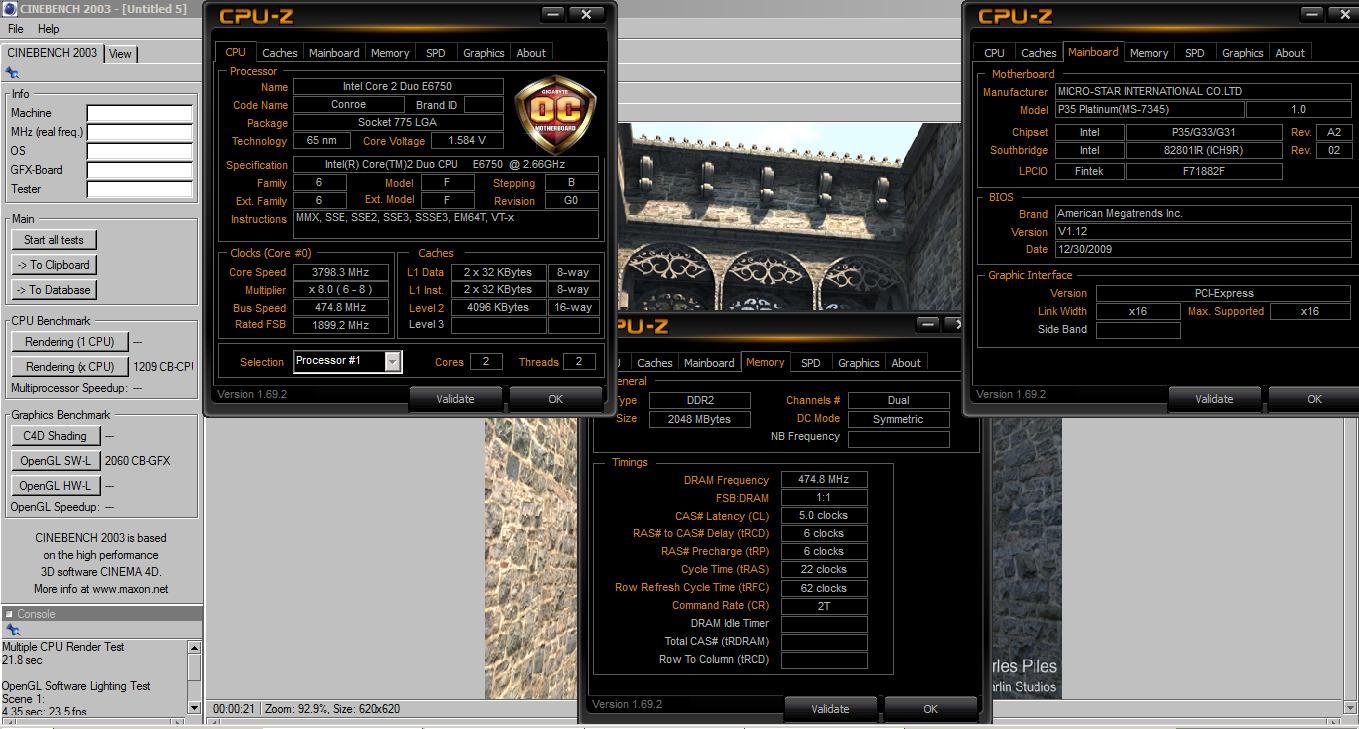This screenshot has height=729, width=1359.
Task: Click the Machine input field
Action: pyautogui.click(x=139, y=113)
